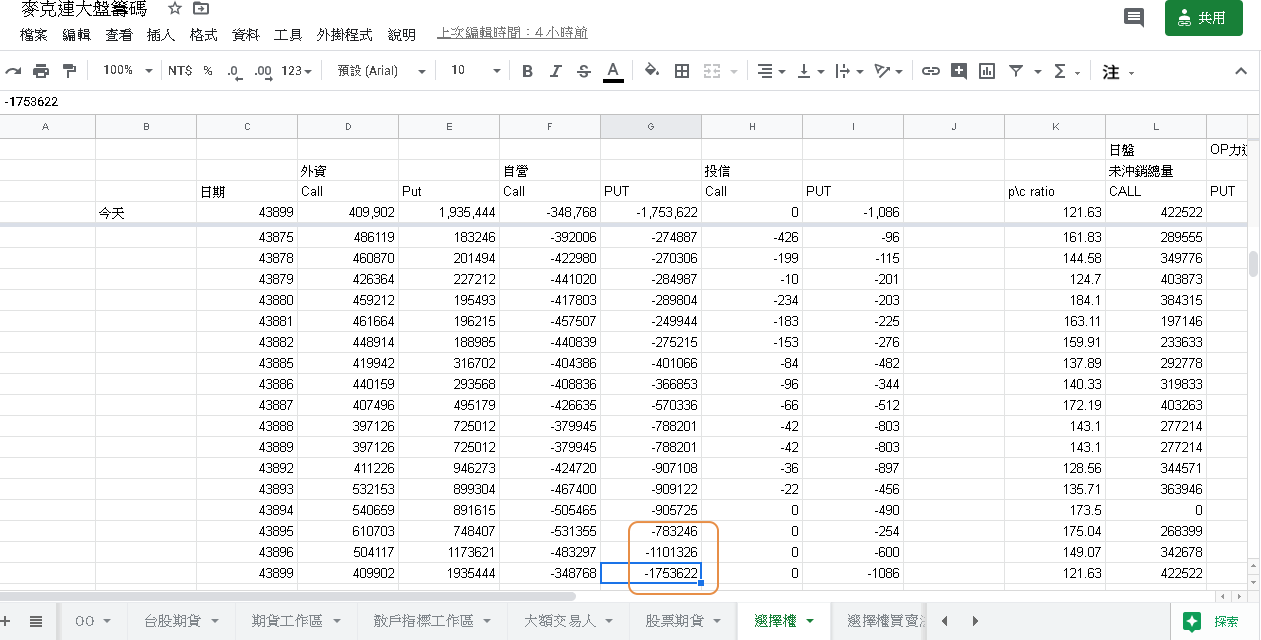Select cell showing -1101326

click(651, 553)
